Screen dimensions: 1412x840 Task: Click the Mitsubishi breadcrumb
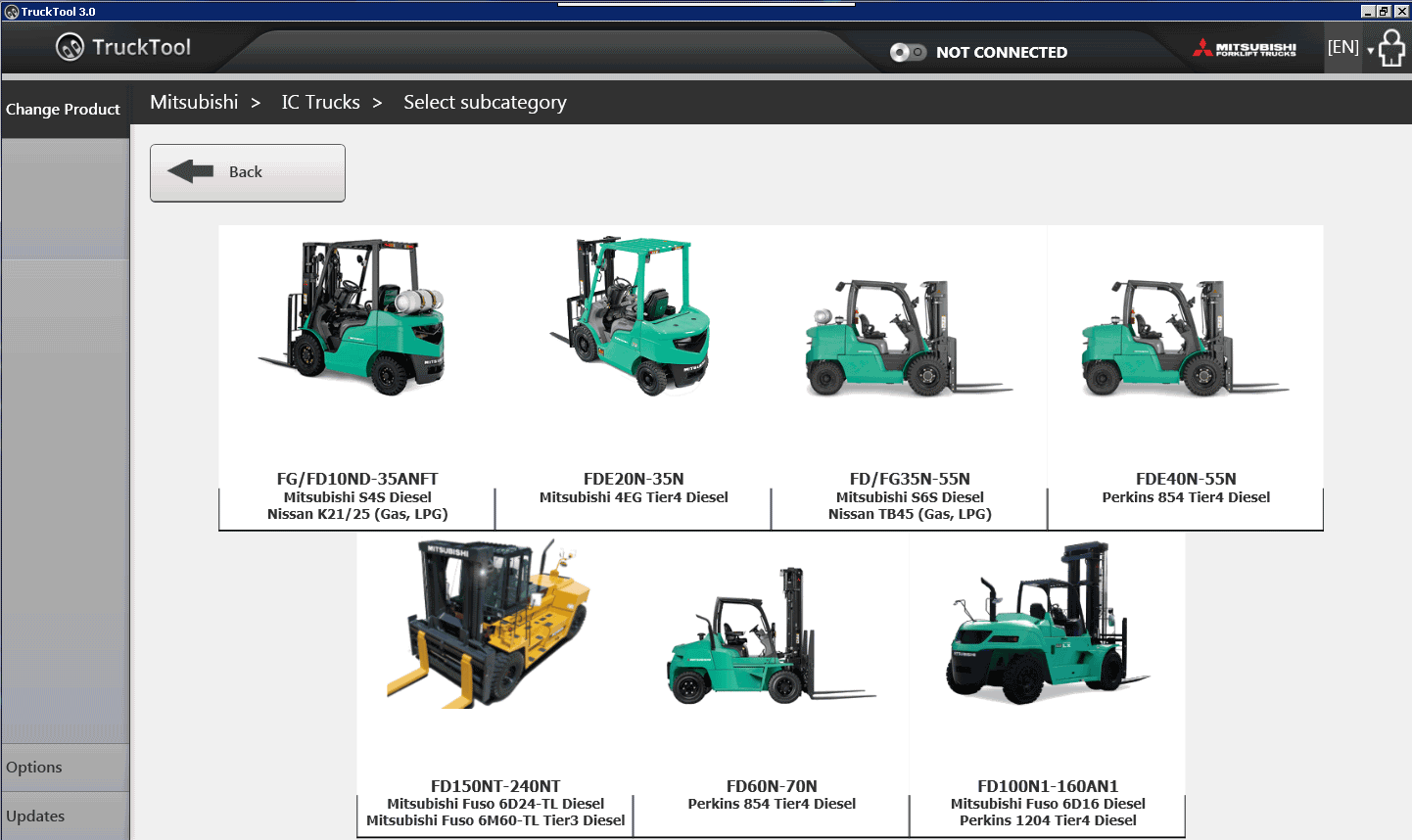194,102
